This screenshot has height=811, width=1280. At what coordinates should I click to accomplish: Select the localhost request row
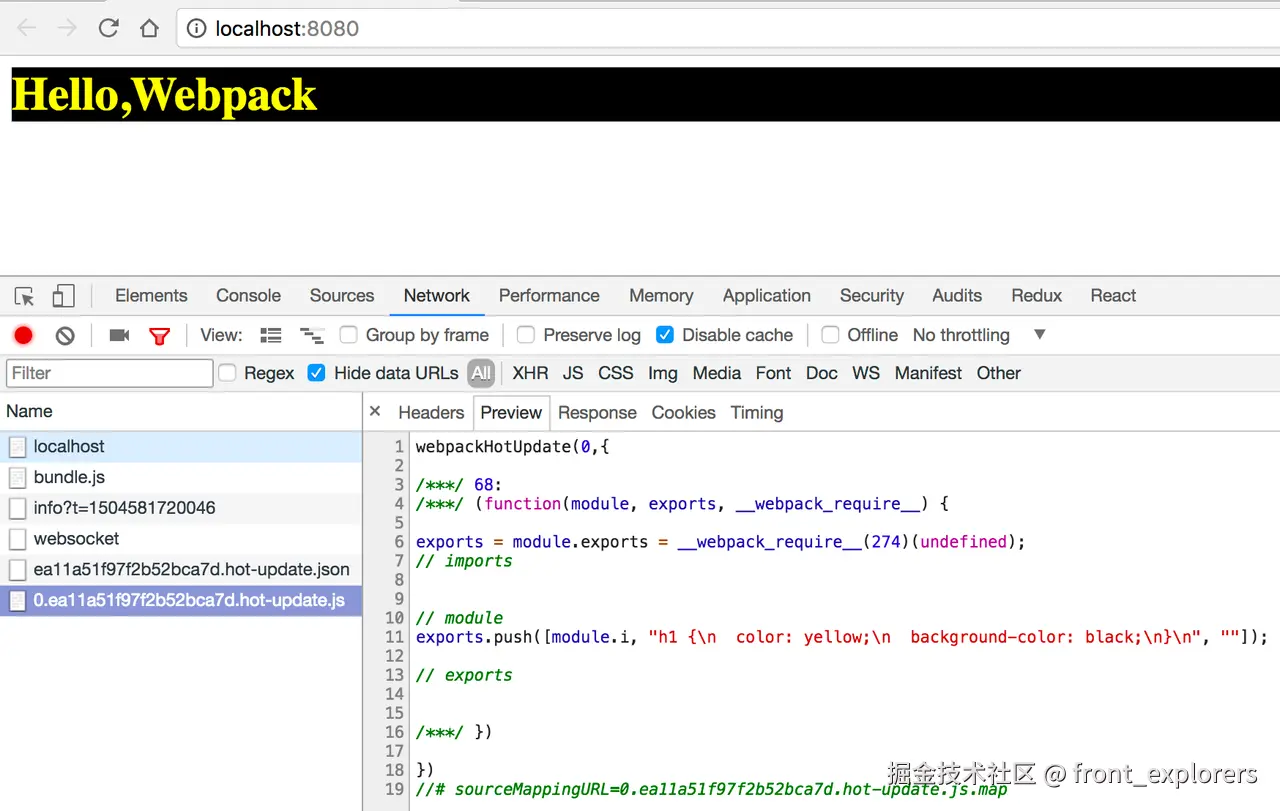pyautogui.click(x=181, y=447)
